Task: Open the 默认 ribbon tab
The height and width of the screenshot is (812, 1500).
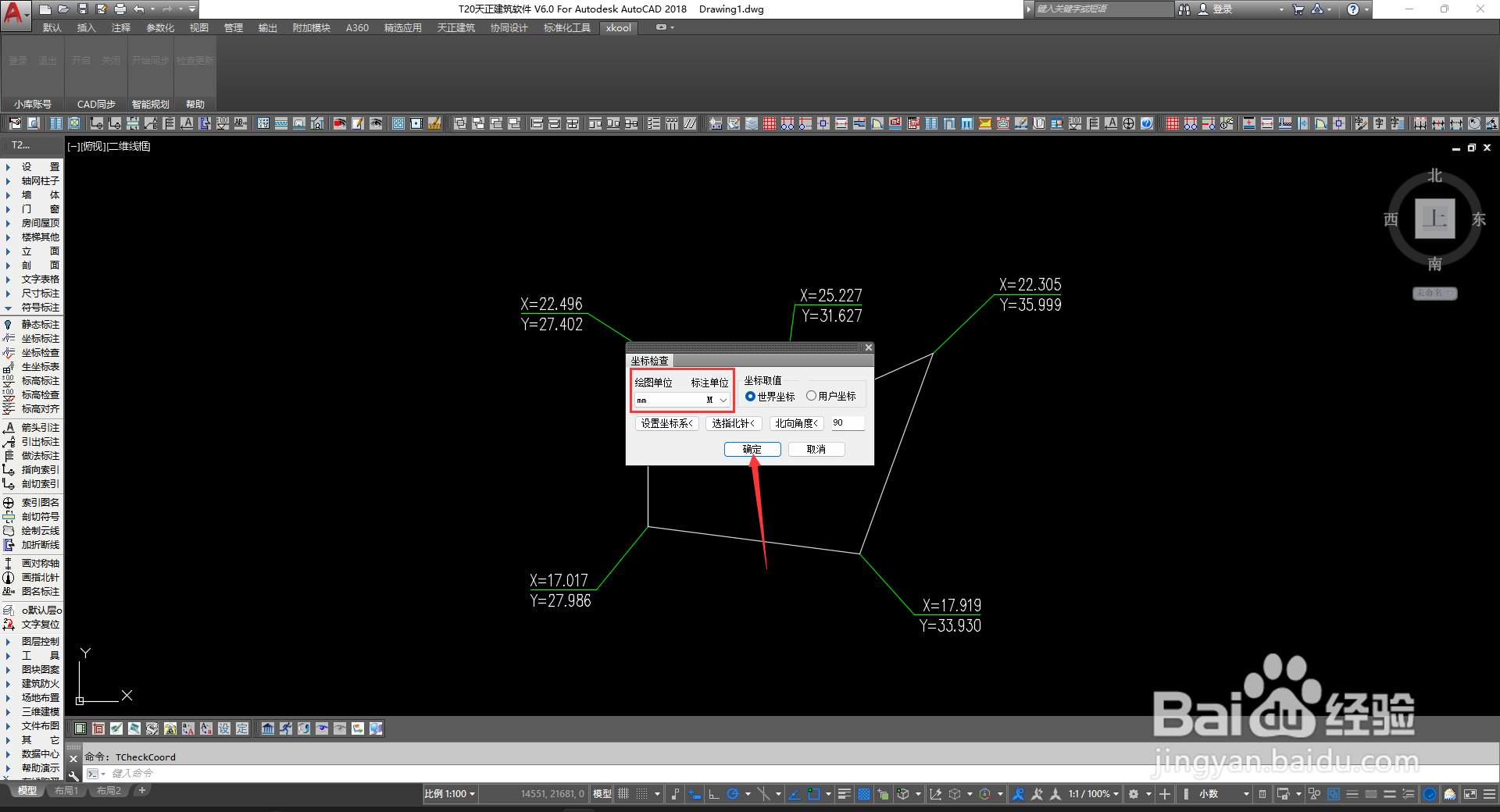Action: [52, 28]
